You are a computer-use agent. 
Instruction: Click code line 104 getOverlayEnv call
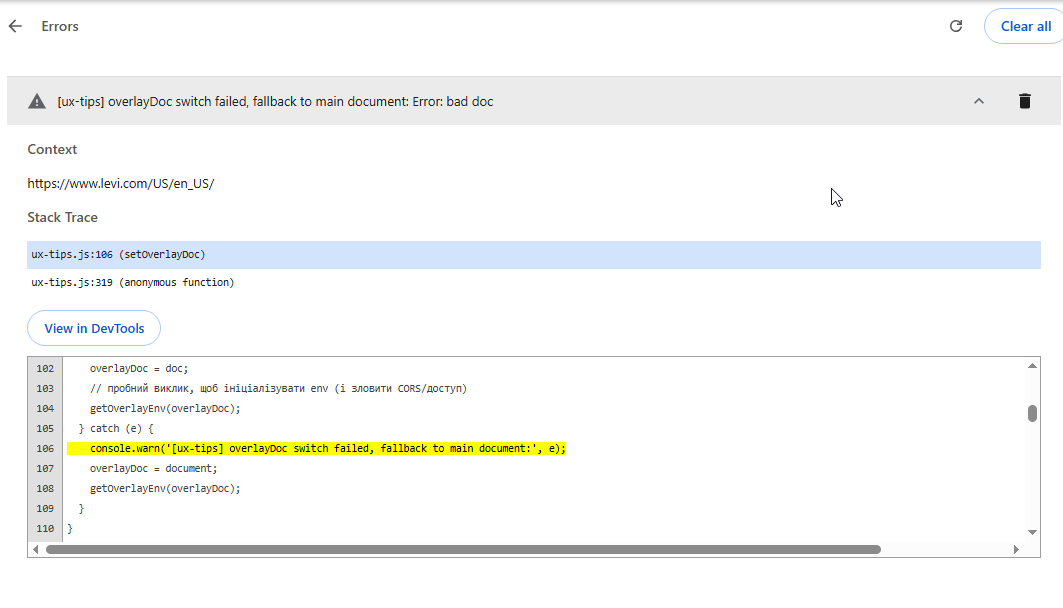pos(165,409)
